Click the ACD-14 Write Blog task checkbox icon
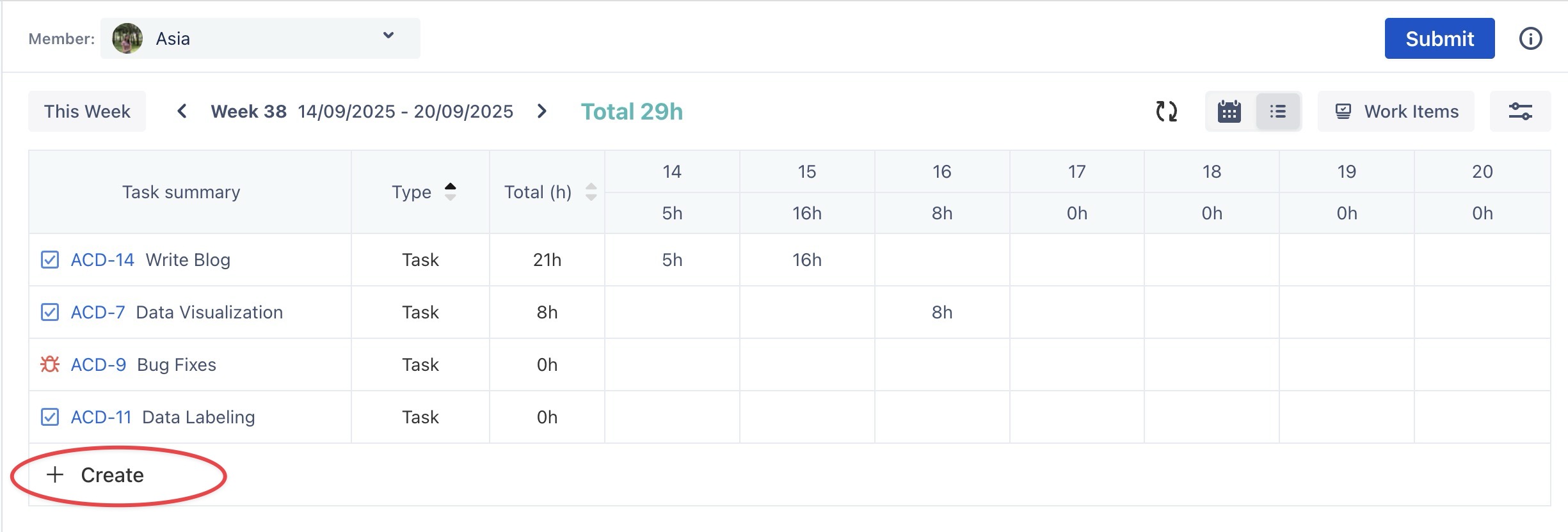The width and height of the screenshot is (1568, 532). click(x=50, y=260)
